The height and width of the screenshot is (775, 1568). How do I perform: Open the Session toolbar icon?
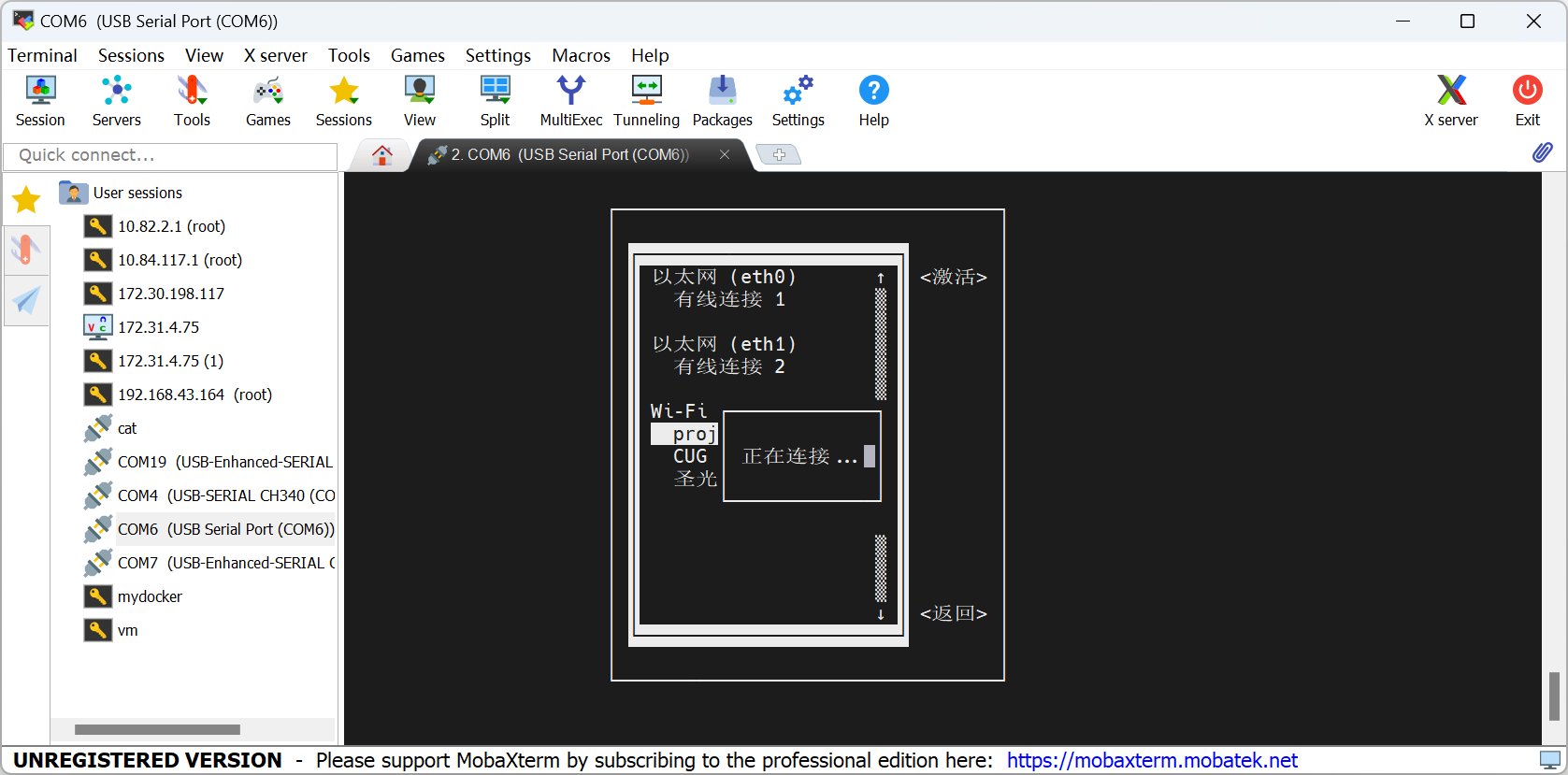(x=40, y=101)
